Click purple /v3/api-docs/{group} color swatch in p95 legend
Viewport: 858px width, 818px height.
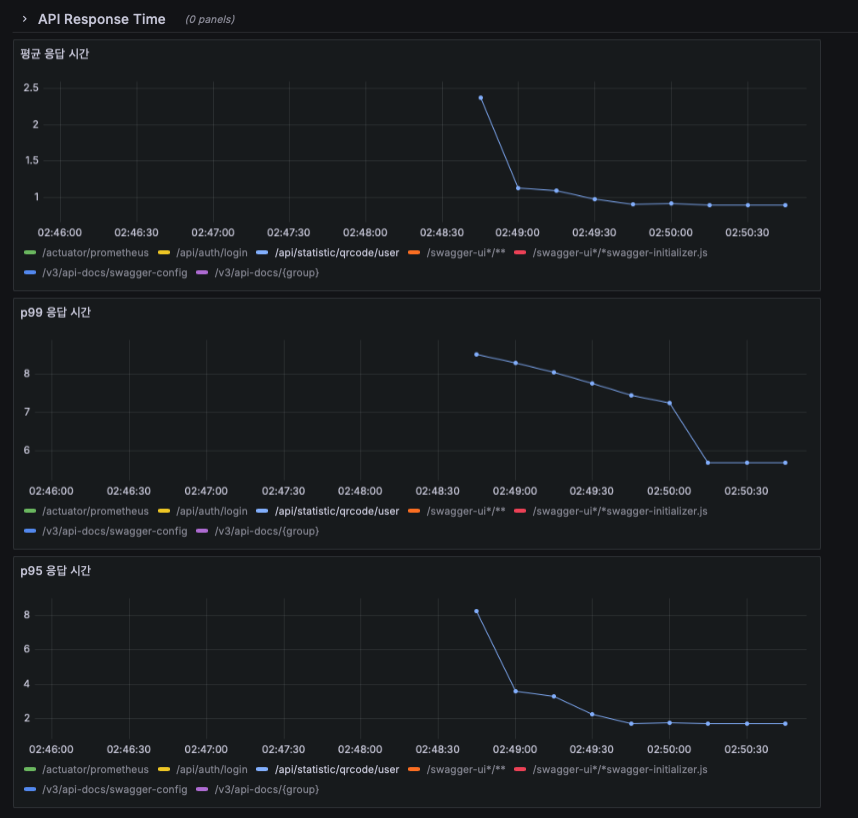(202, 790)
